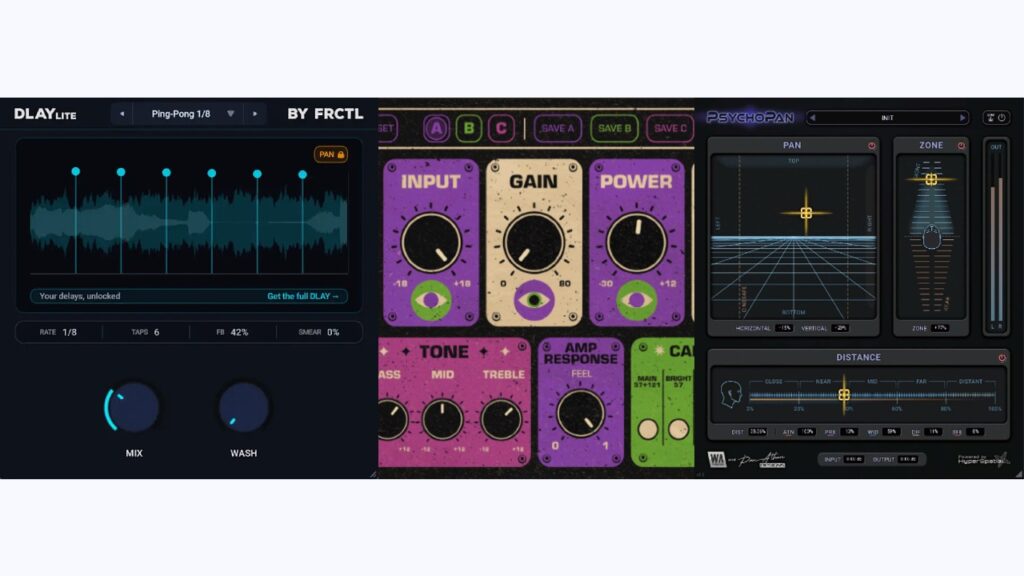1024x576 pixels.
Task: Click the TAPS 6 value
Action: click(x=156, y=332)
